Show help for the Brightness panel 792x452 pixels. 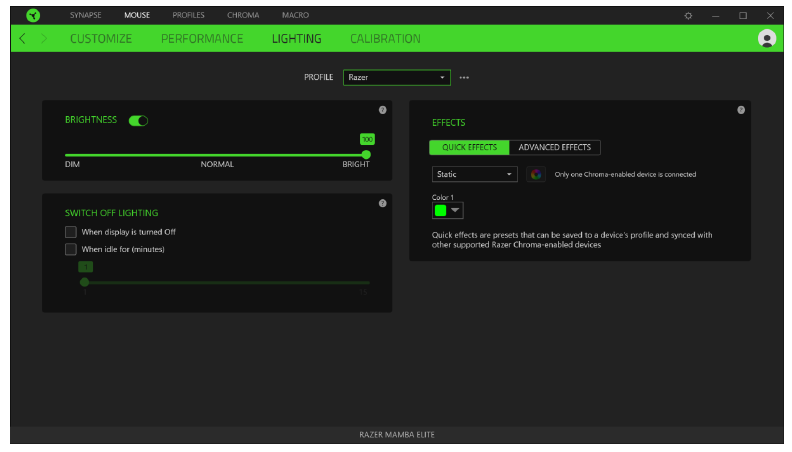pos(382,110)
